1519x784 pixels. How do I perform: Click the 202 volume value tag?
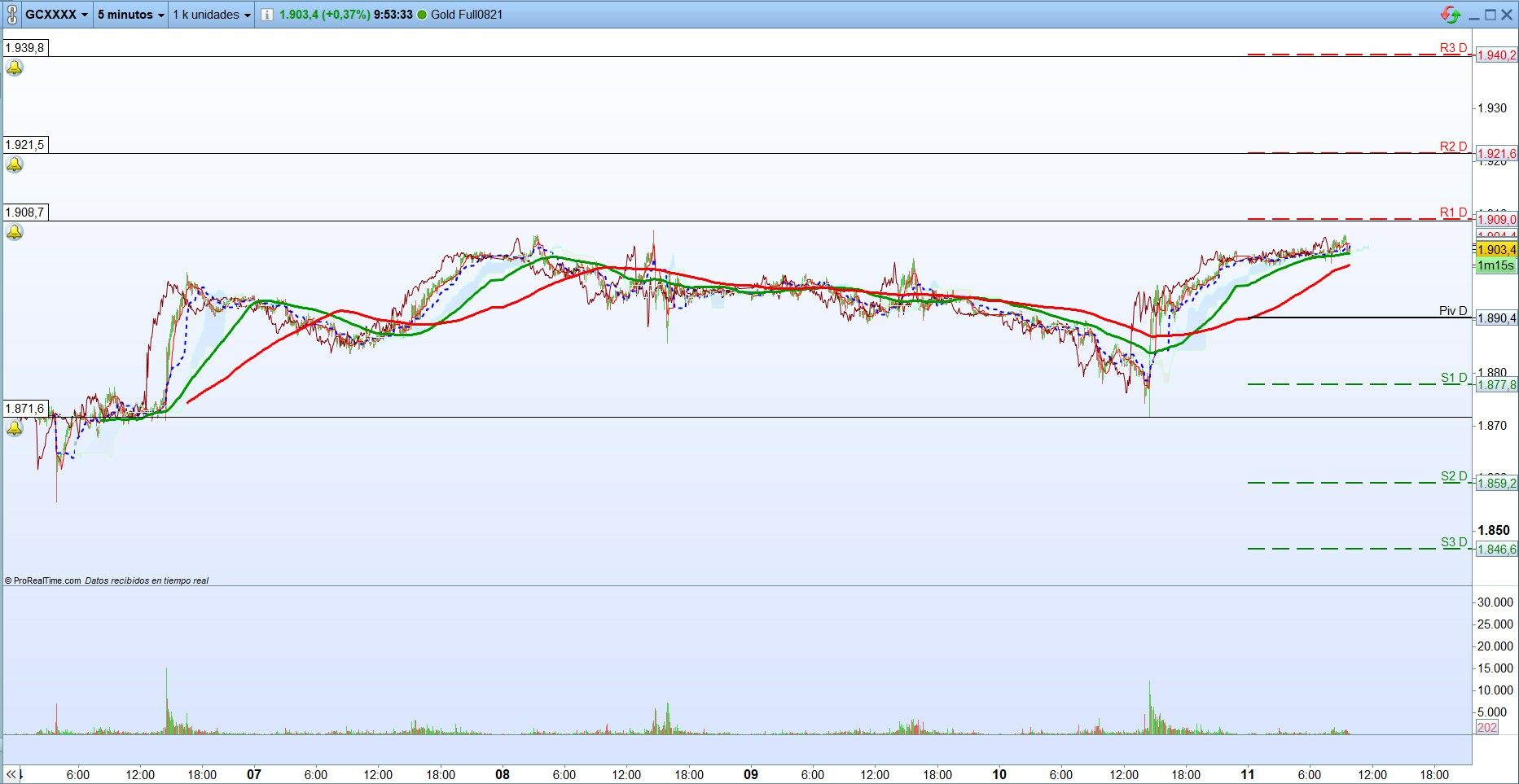point(1487,728)
